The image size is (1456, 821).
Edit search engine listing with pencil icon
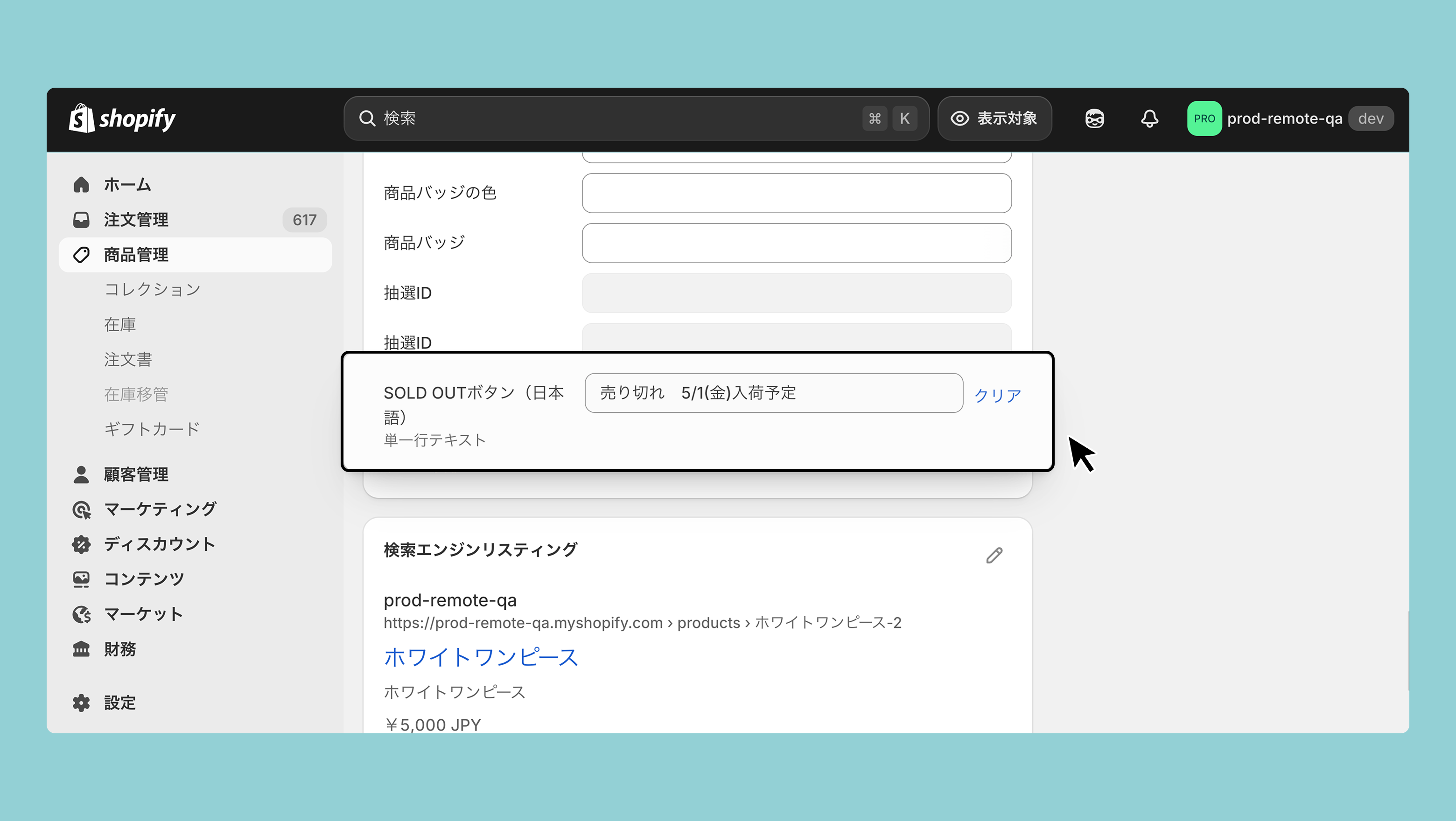point(994,556)
